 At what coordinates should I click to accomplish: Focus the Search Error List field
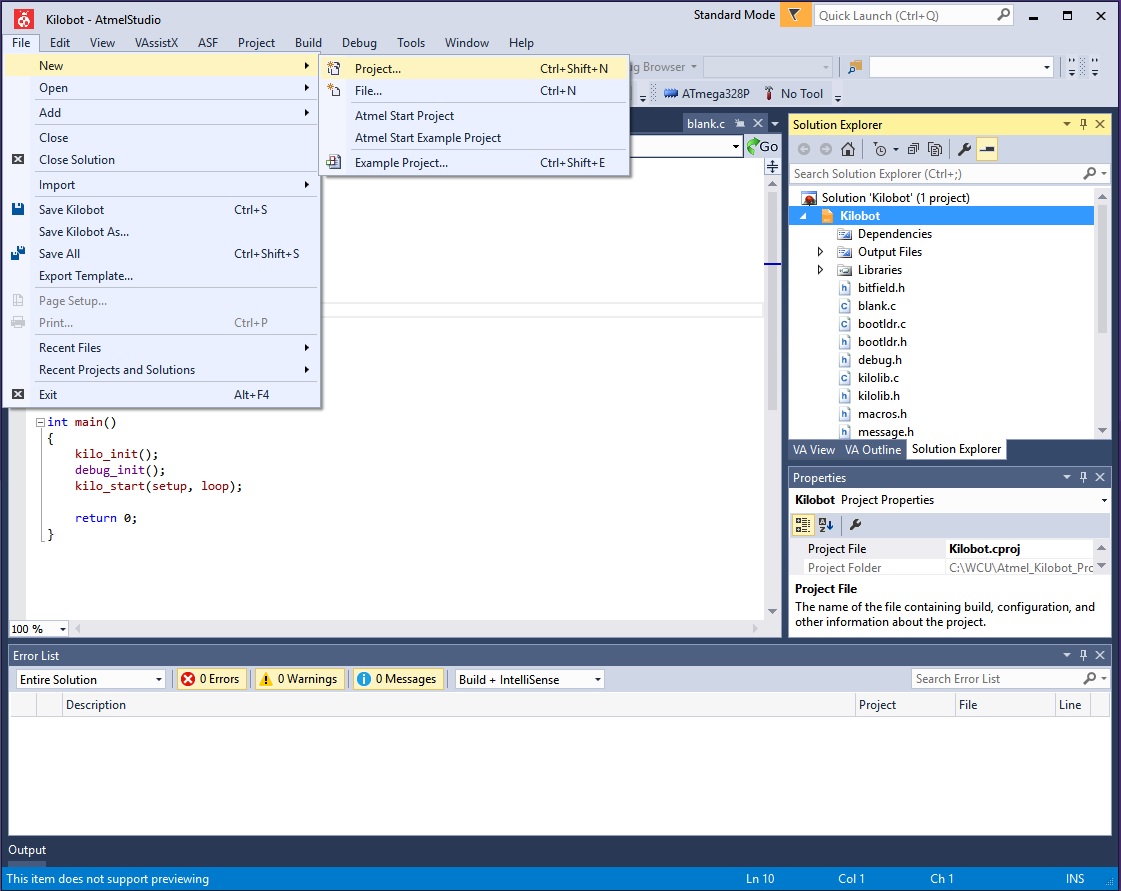(x=997, y=679)
